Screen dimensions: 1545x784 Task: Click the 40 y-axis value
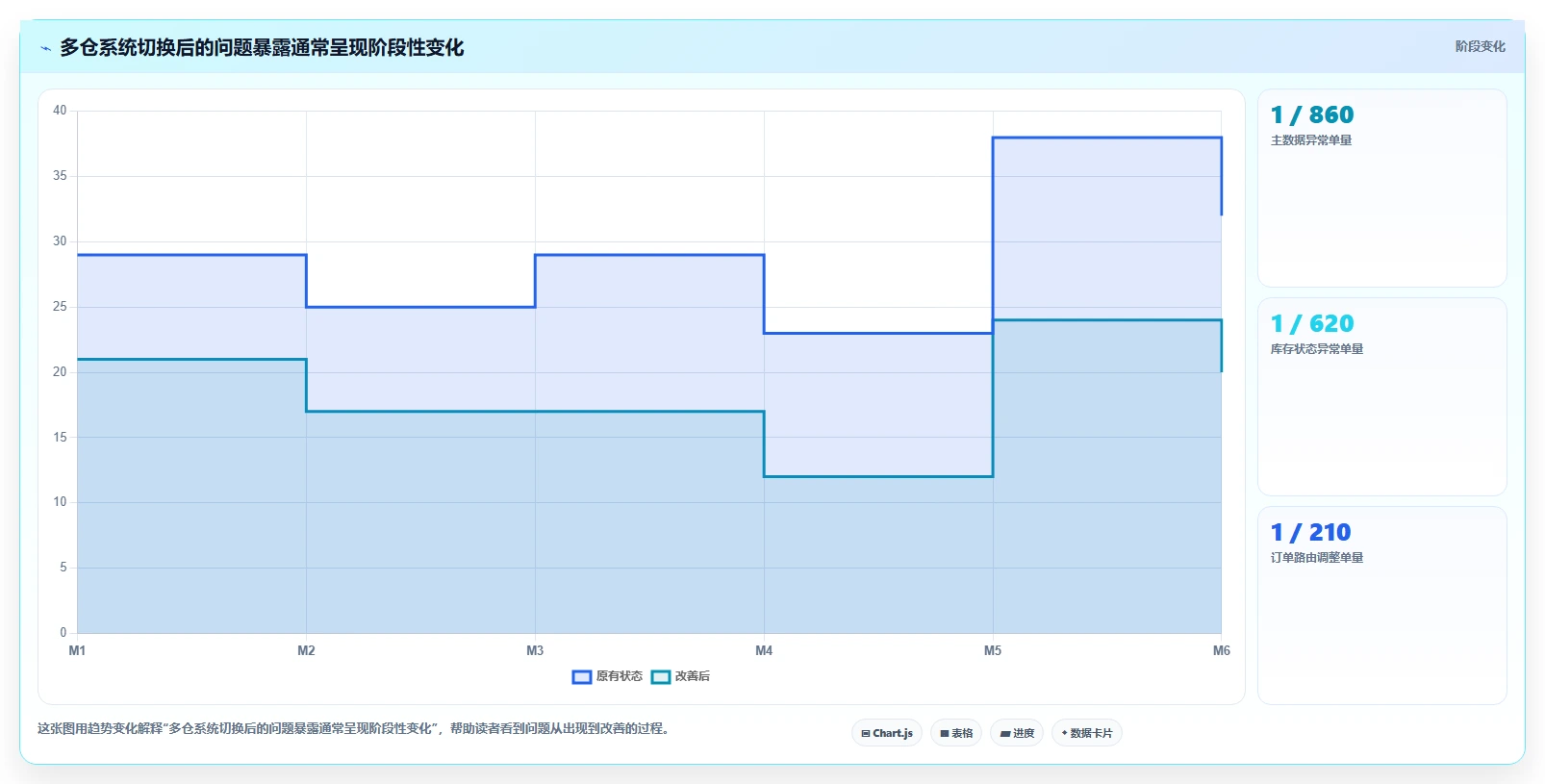pos(60,111)
